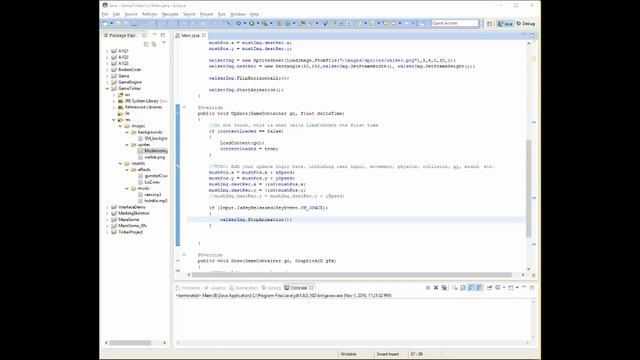Screen dimensions: 640x360
Task: Open the Package Explorer view menu
Action: tap(164, 43)
